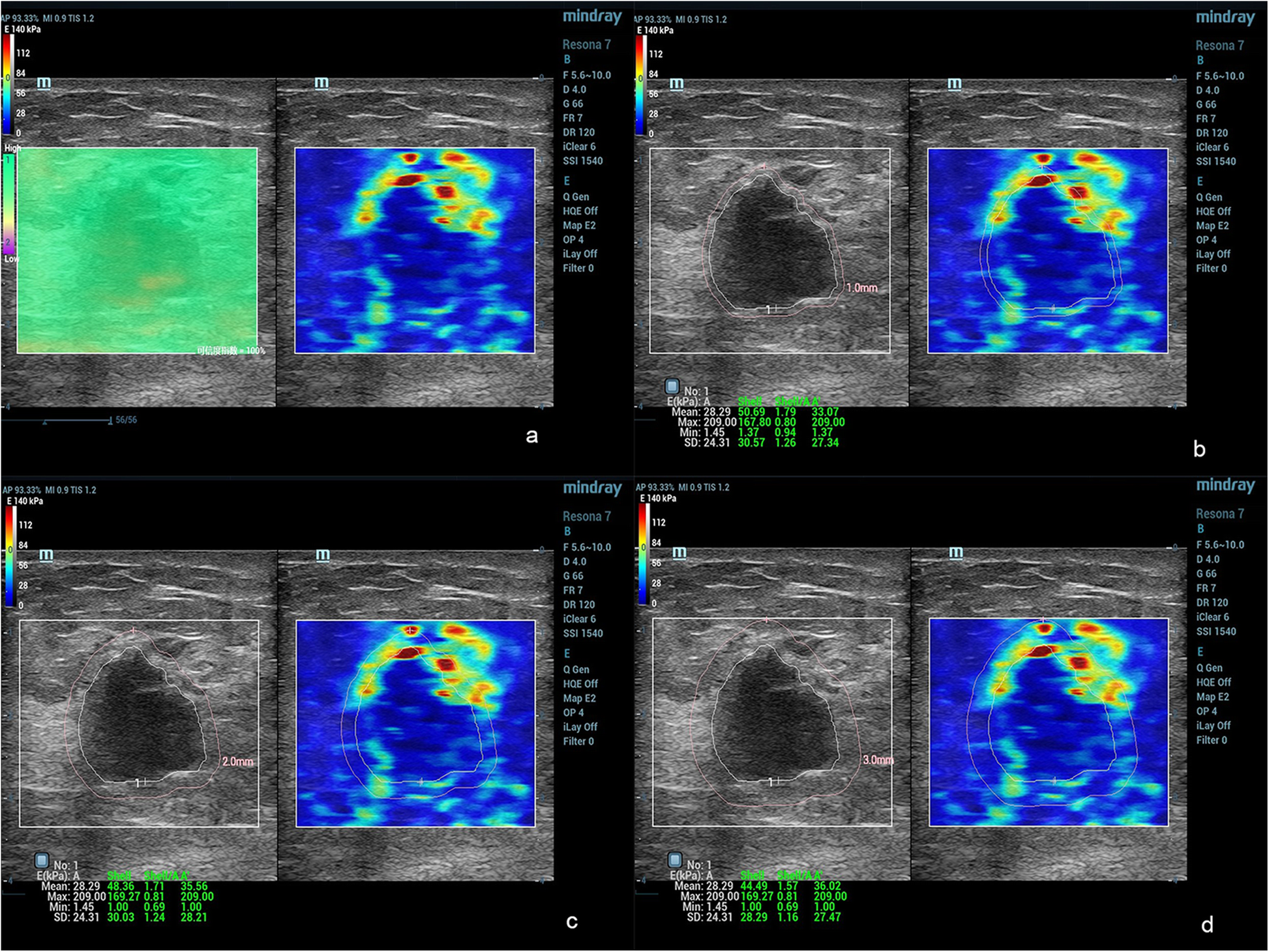Click the E 140 kPa elasticity color bar in panel b

640,85
